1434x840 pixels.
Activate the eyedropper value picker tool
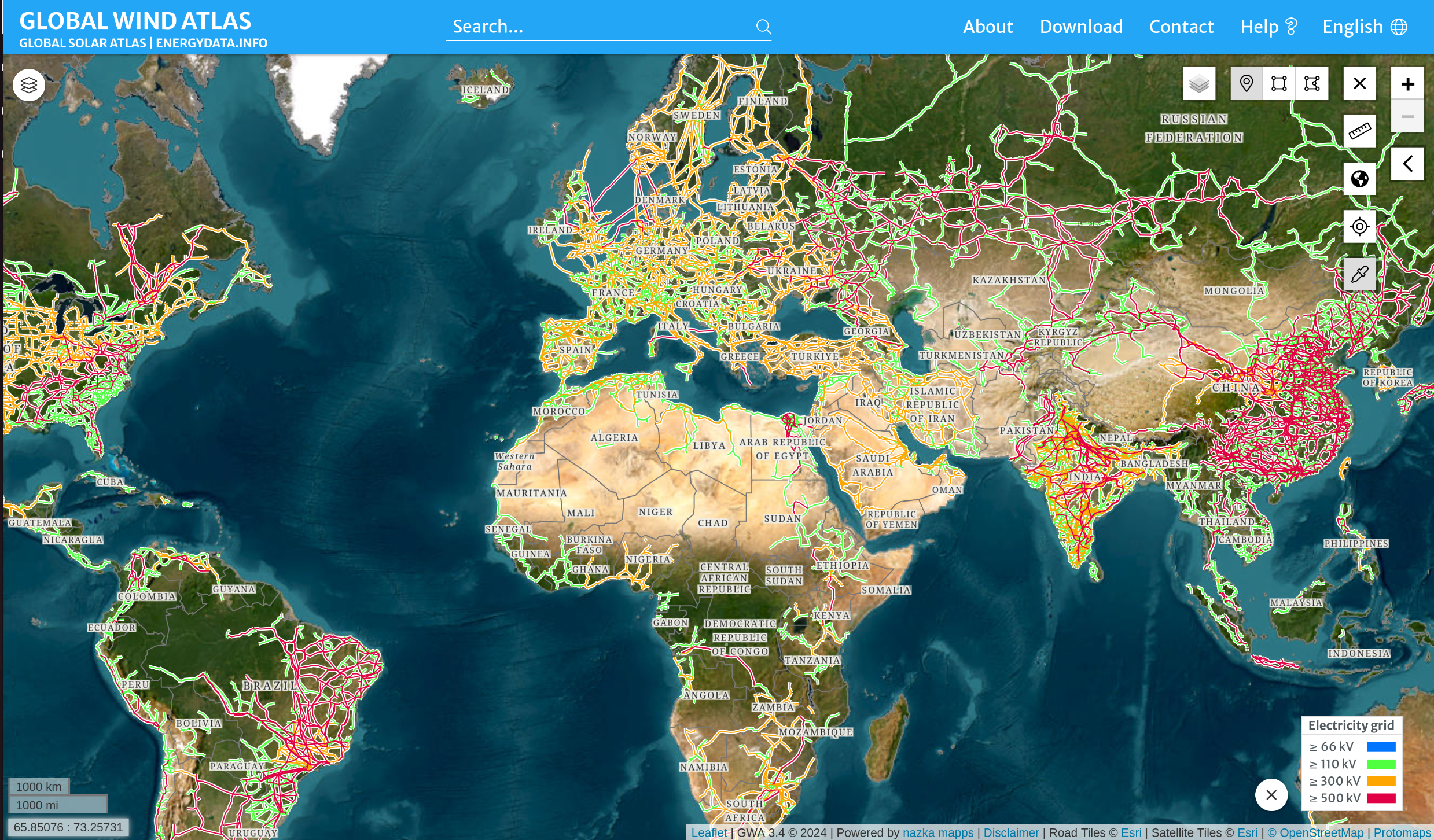click(x=1359, y=274)
